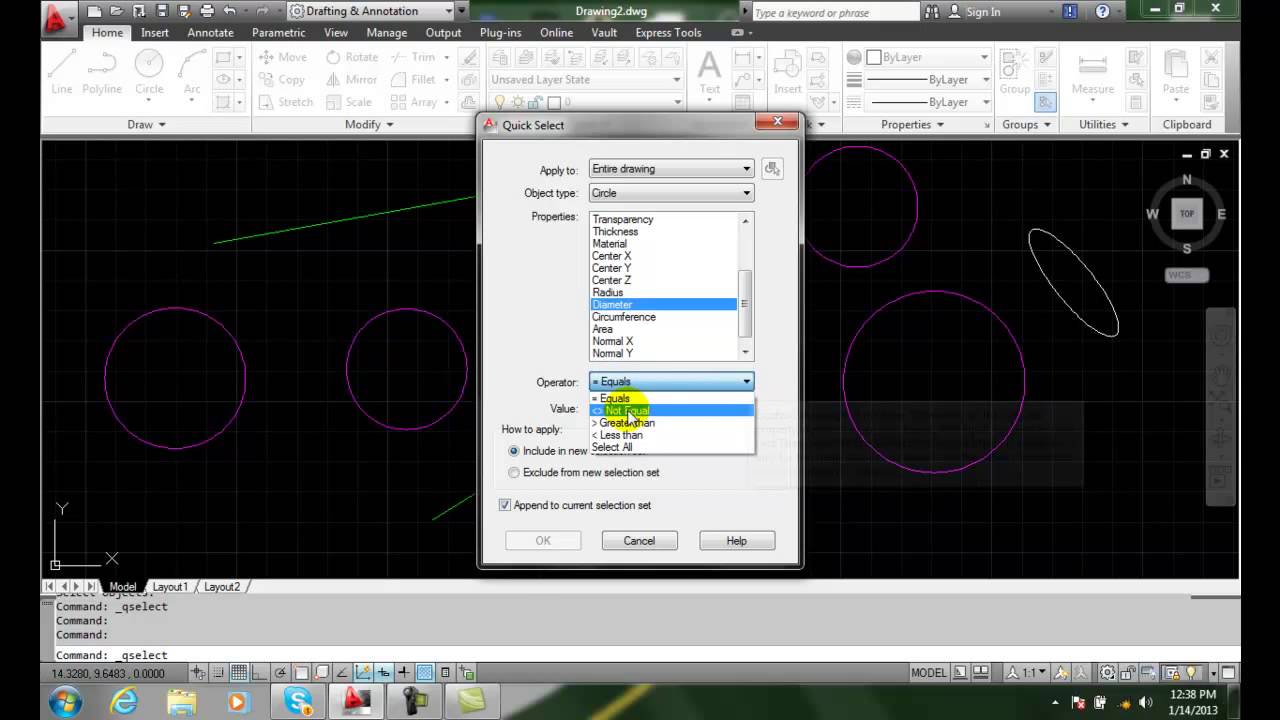Expand the Modify panel flyout
The image size is (1280, 720).
click(369, 125)
